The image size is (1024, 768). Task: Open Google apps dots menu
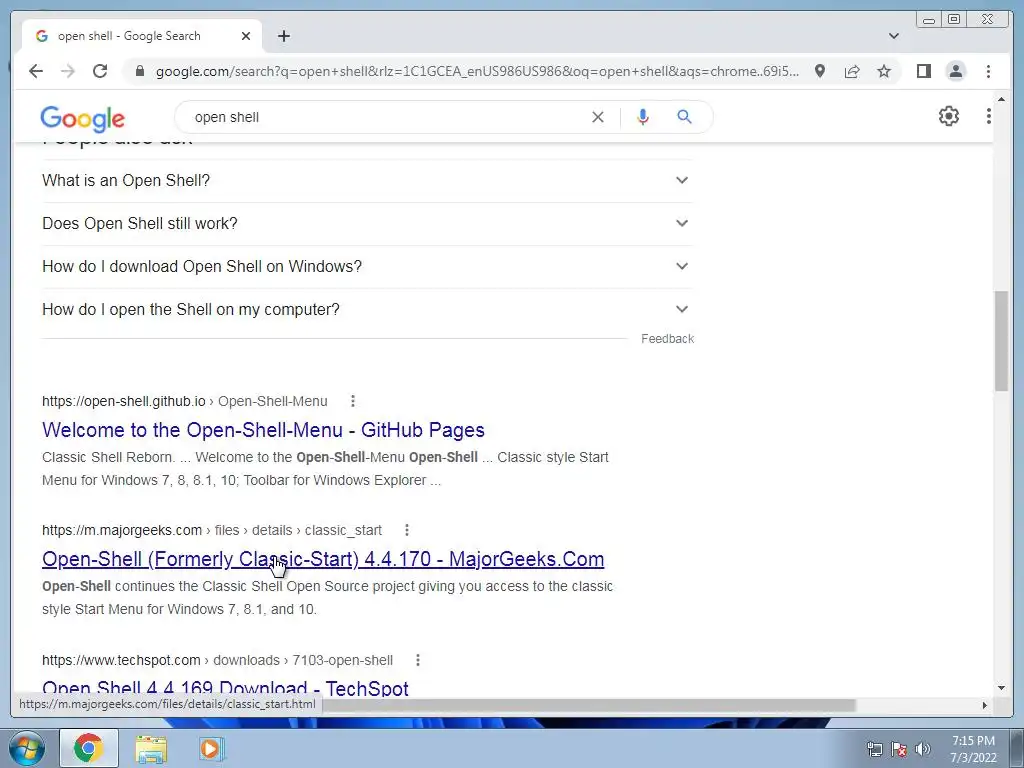(x=989, y=116)
